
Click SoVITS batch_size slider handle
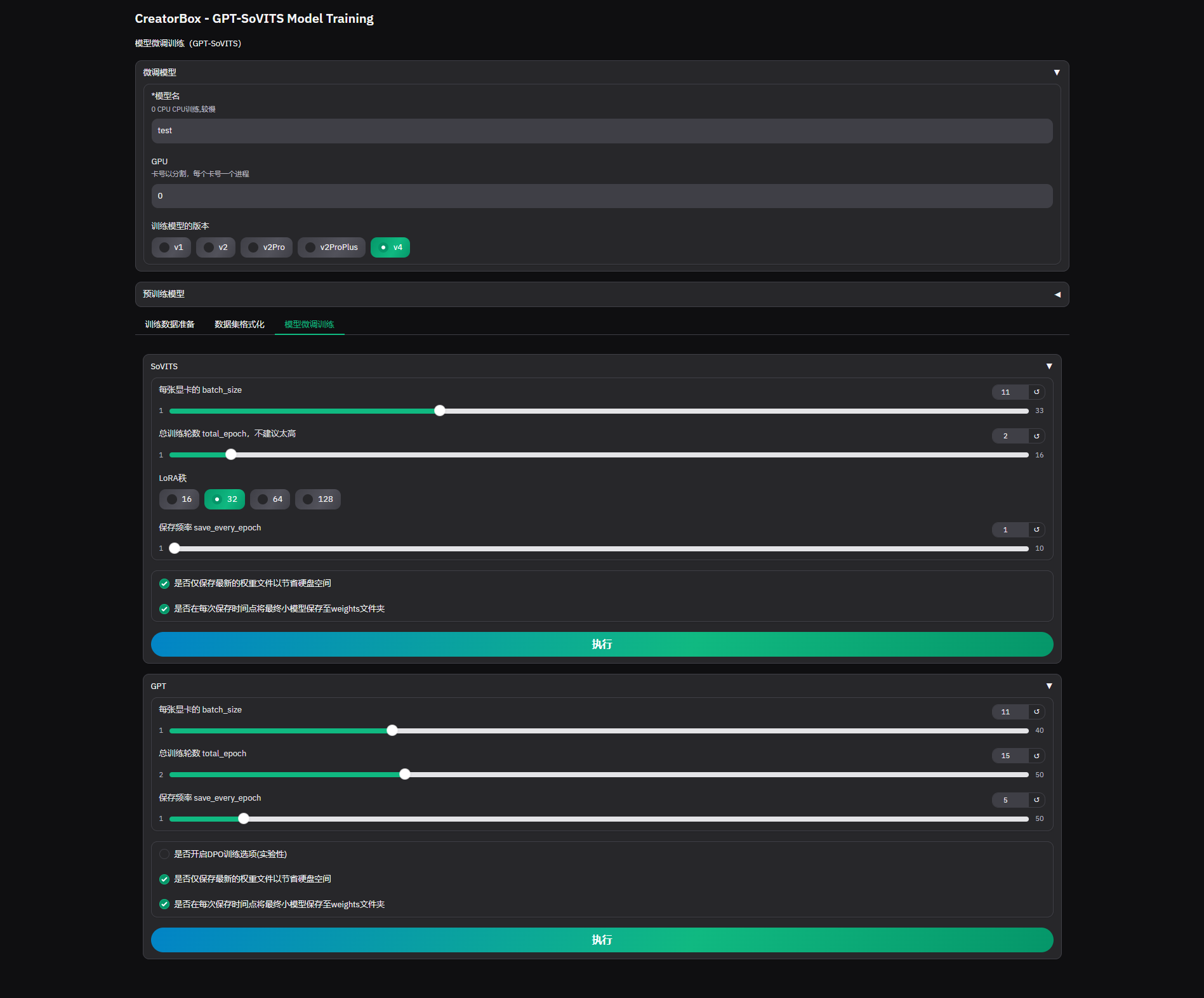coord(440,410)
